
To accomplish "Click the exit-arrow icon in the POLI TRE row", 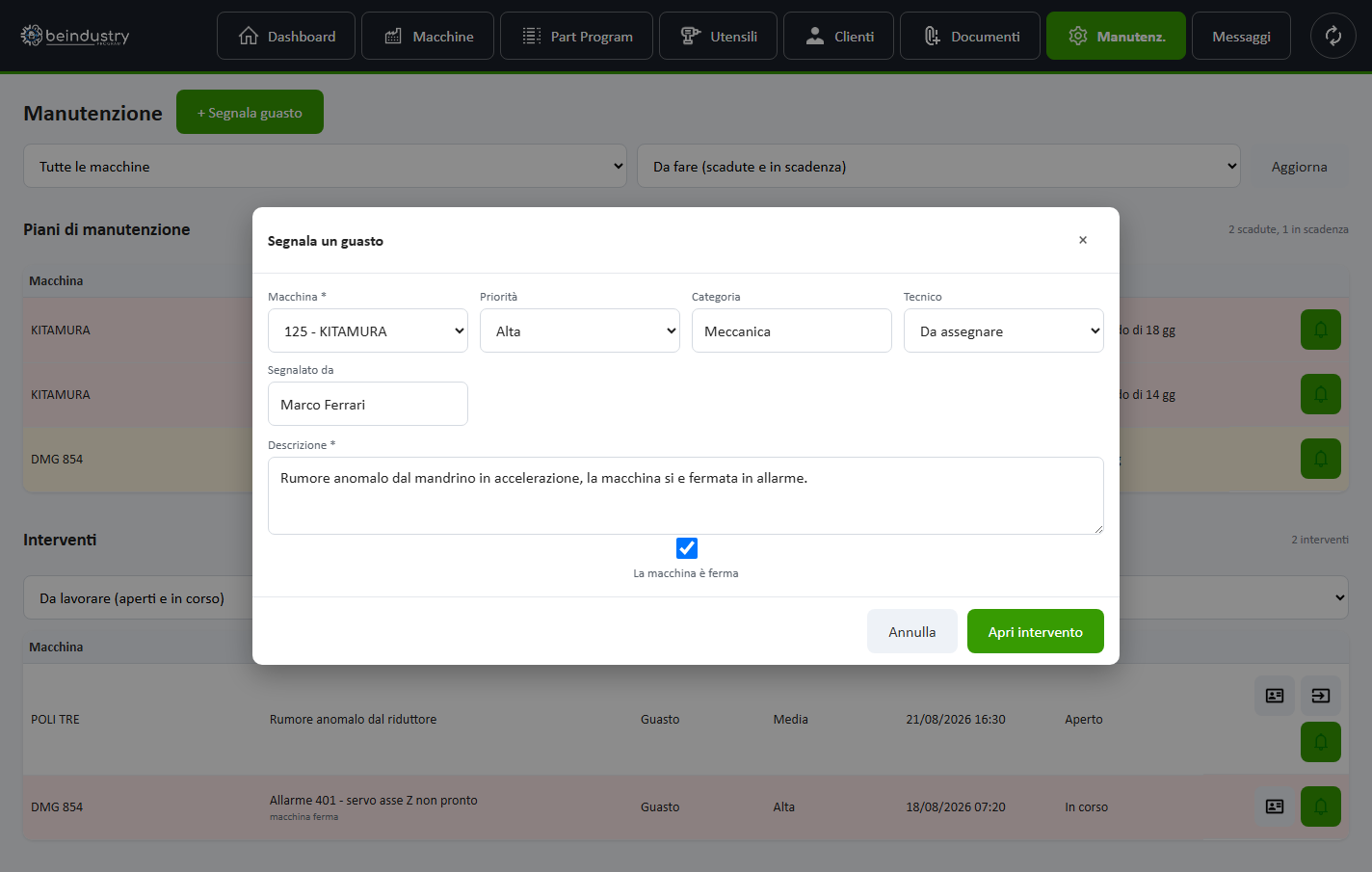I will [1321, 696].
